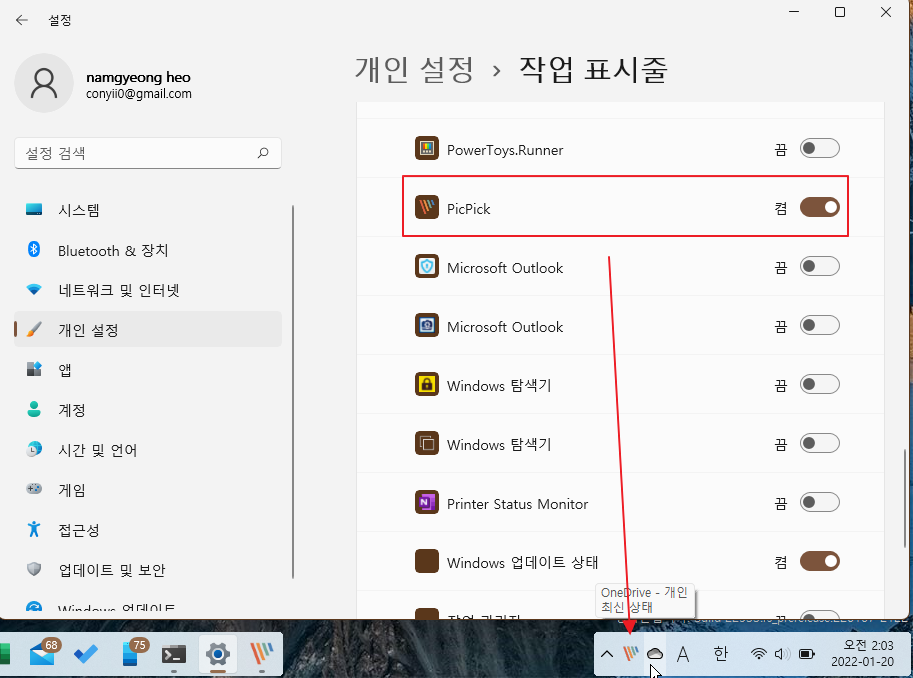Maximize the 설정 window
The image size is (913, 678).
coord(840,12)
